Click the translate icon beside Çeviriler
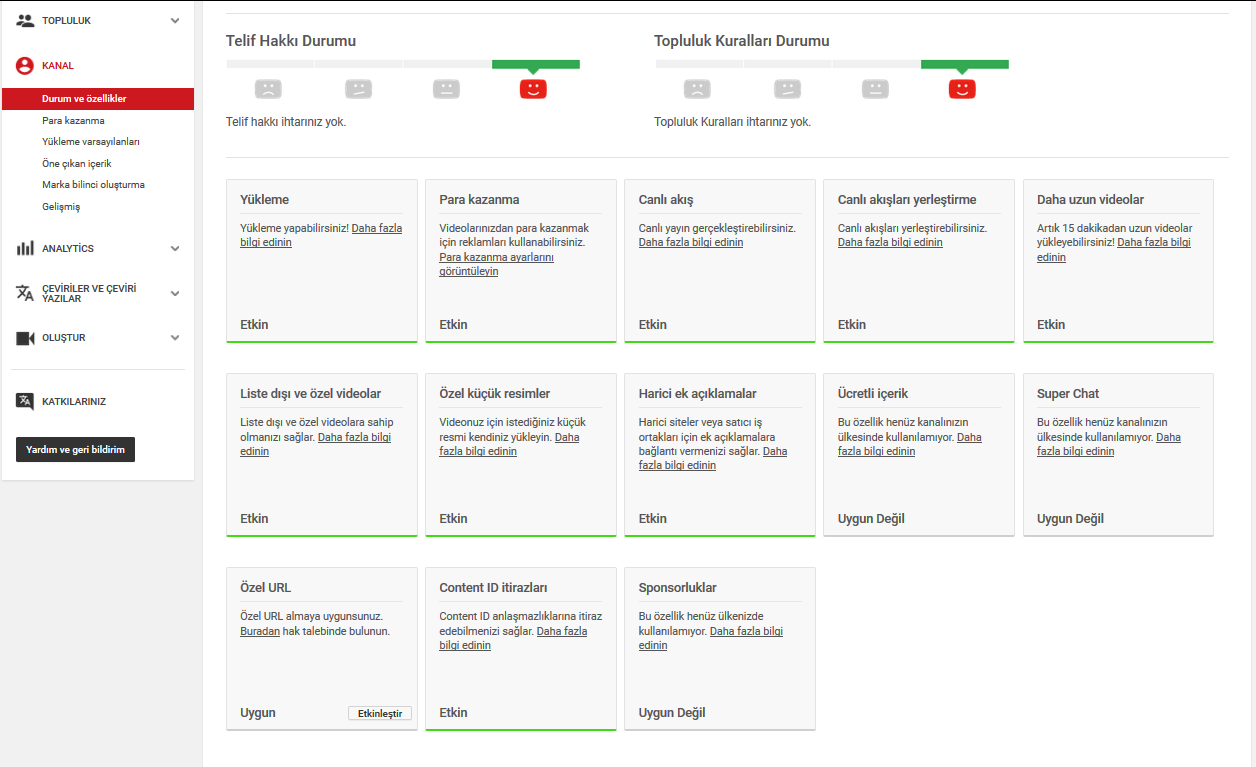 click(25, 293)
